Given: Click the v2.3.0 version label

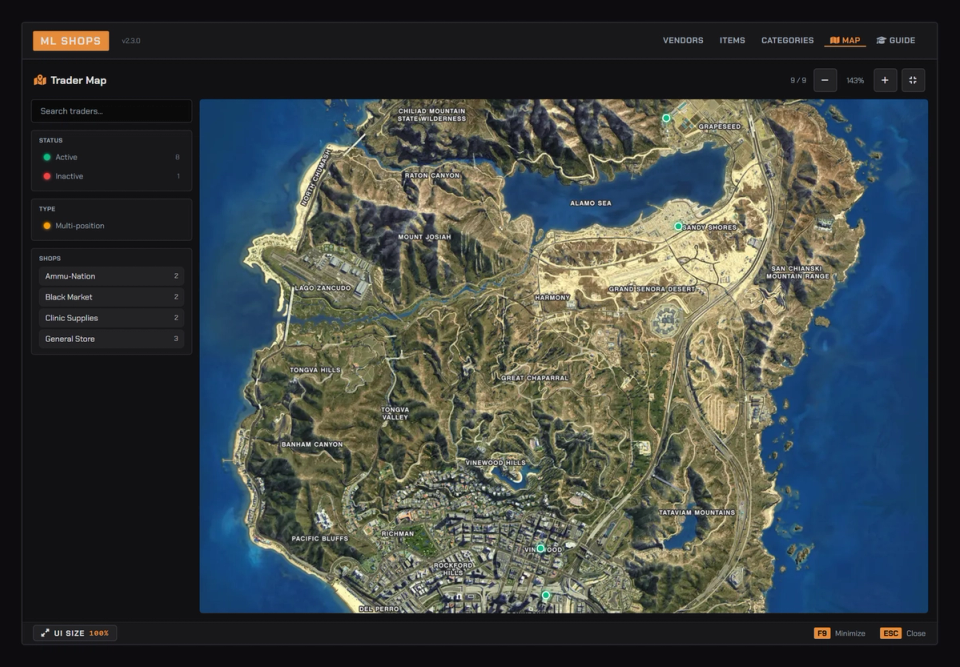Looking at the screenshot, I should click(131, 41).
